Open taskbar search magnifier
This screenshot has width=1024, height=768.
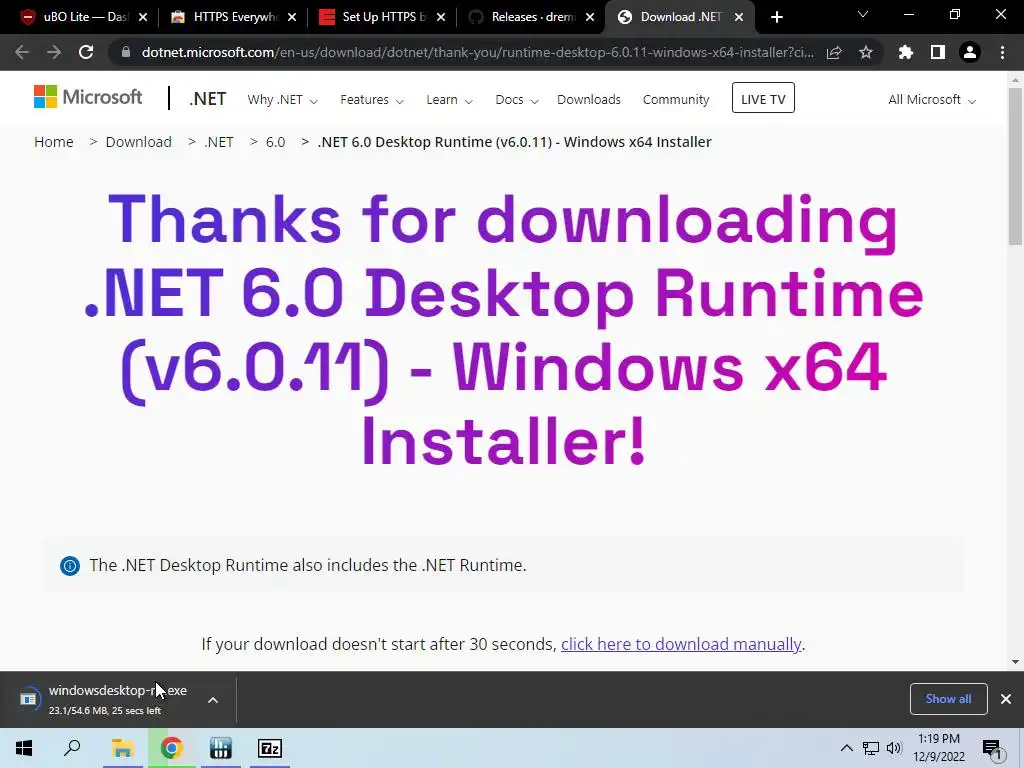(x=72, y=748)
